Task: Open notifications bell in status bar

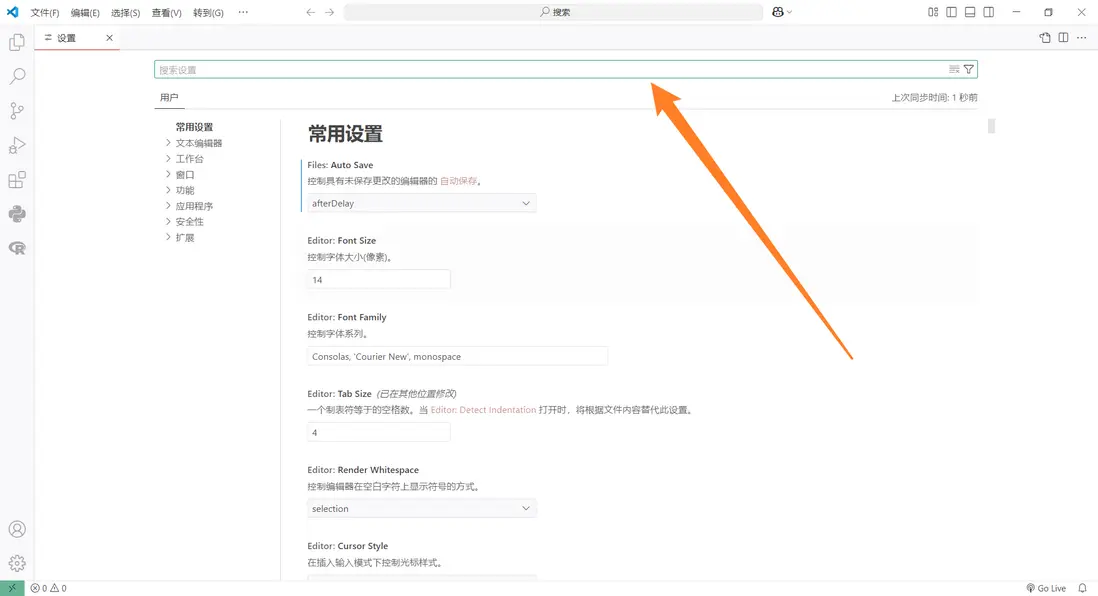Action: pyautogui.click(x=1083, y=588)
